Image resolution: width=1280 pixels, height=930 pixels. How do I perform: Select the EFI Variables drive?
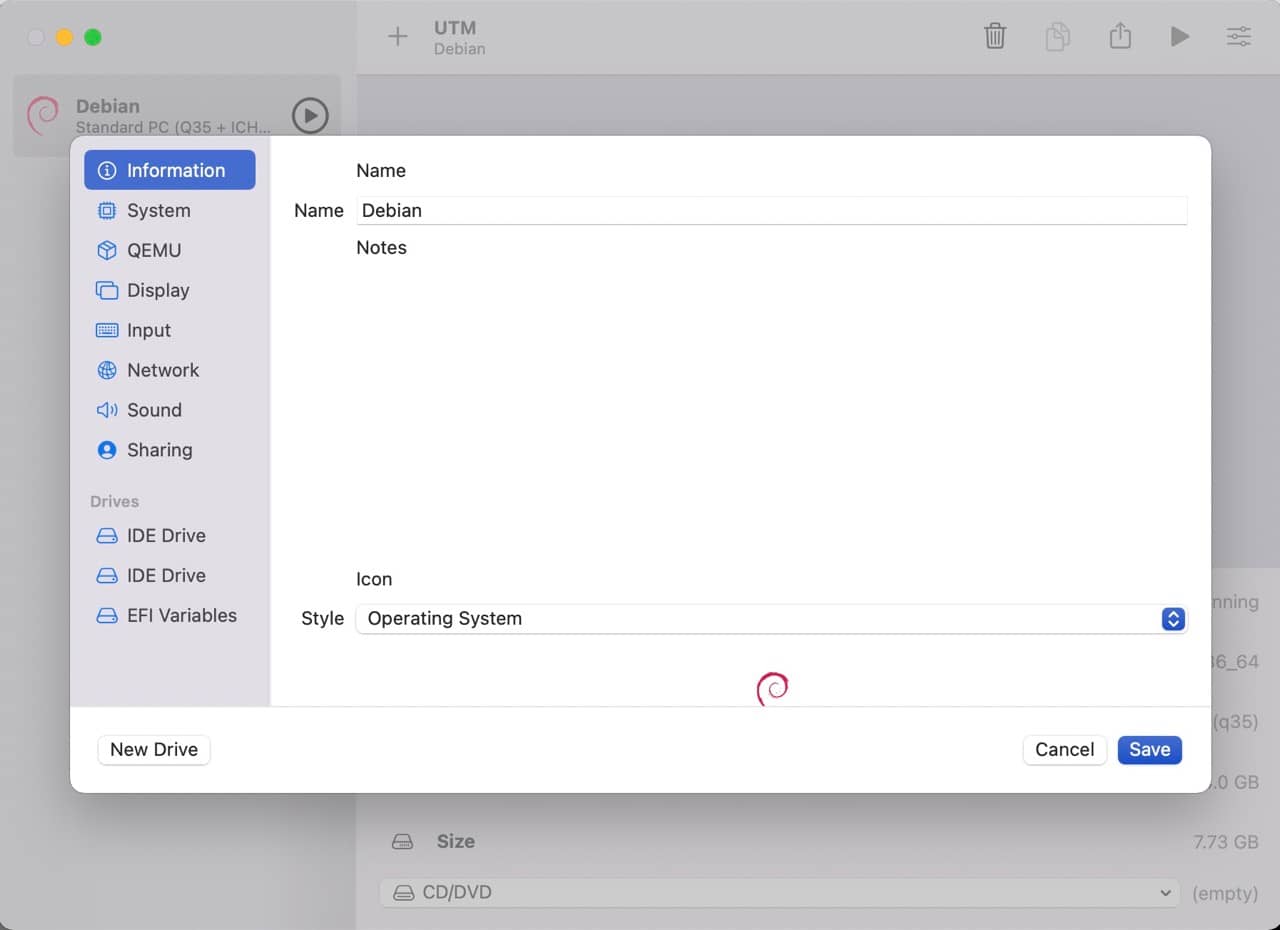[170, 615]
